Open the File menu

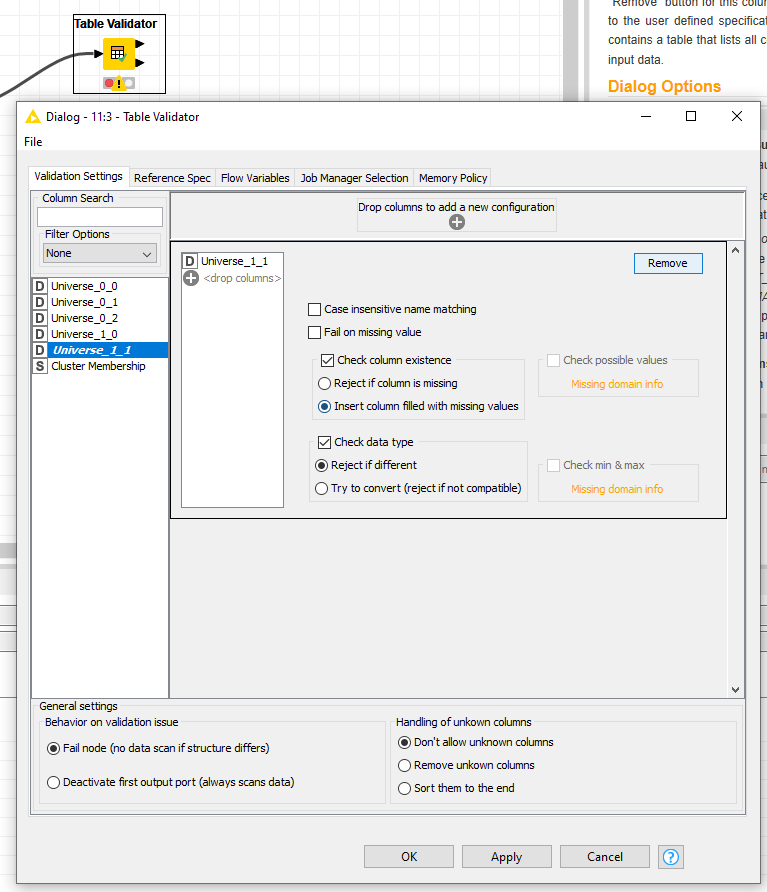pyautogui.click(x=34, y=142)
